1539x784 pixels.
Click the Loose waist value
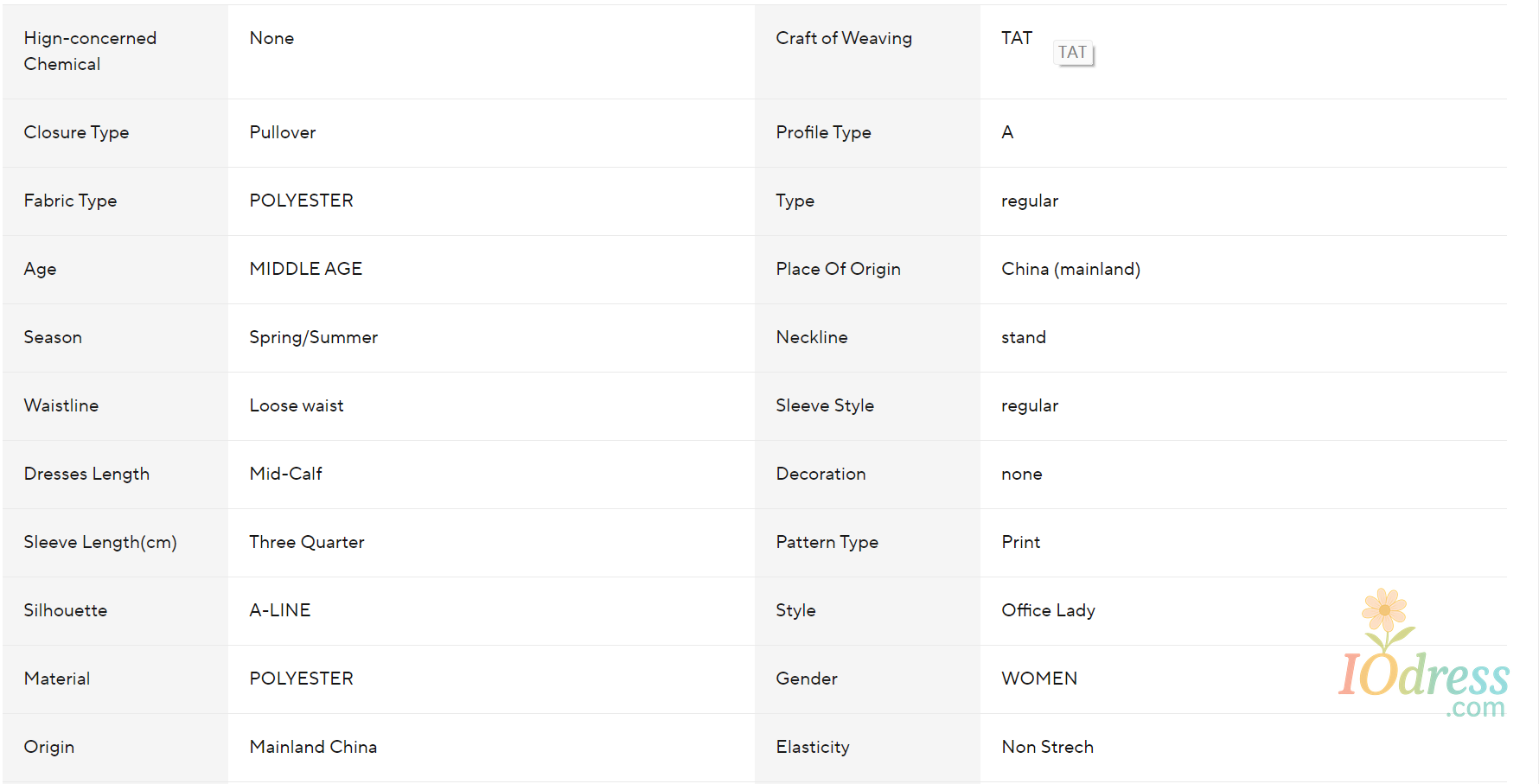(x=296, y=405)
